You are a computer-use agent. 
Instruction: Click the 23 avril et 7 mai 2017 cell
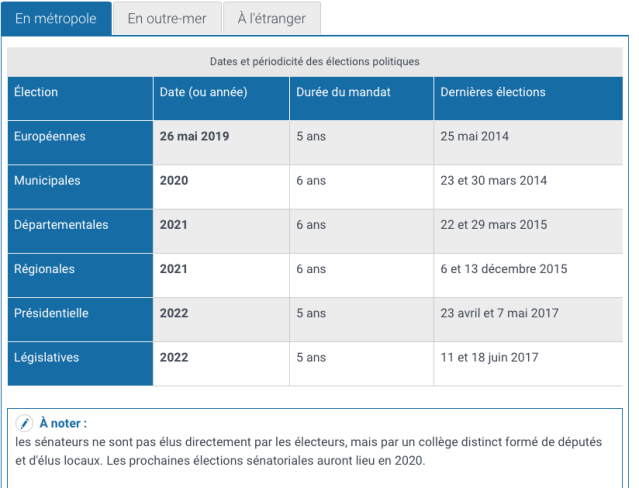pos(499,313)
